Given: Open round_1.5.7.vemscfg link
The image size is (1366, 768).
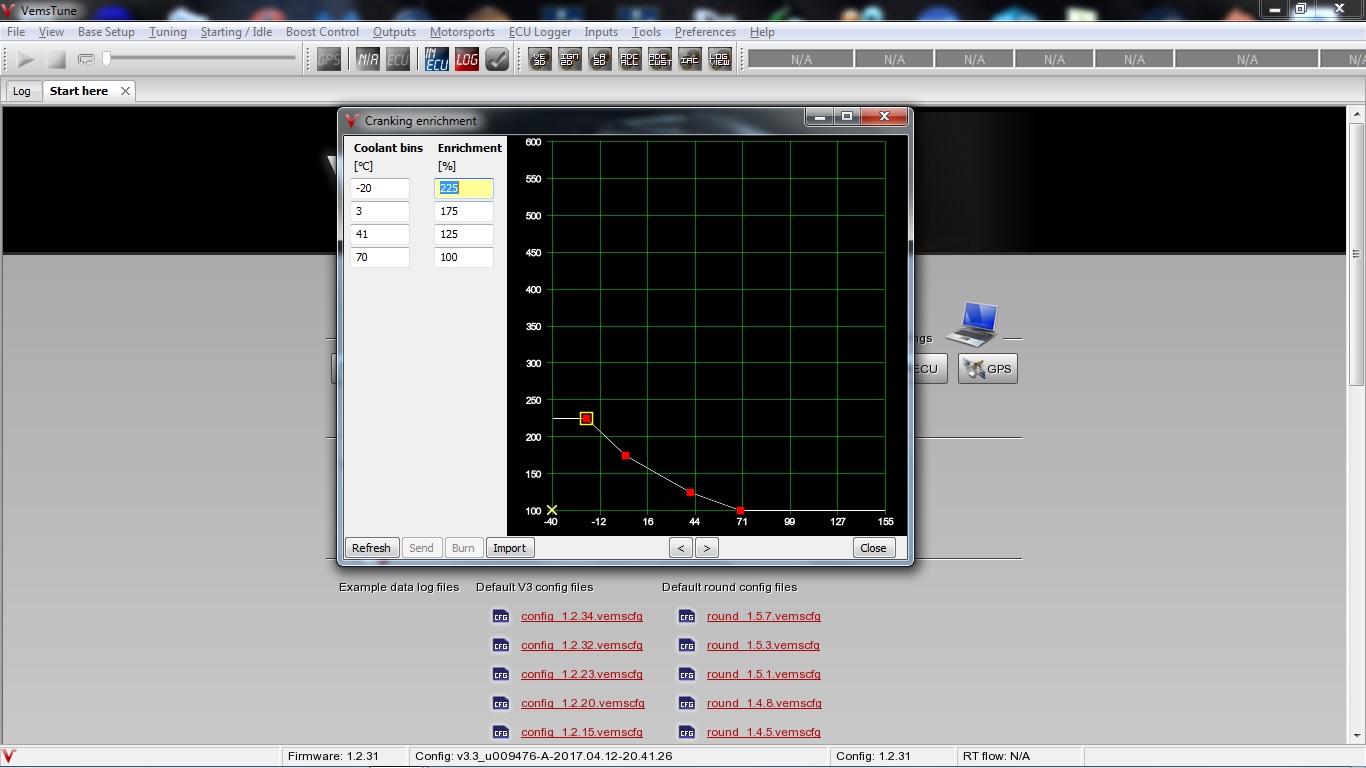Looking at the screenshot, I should [x=763, y=617].
